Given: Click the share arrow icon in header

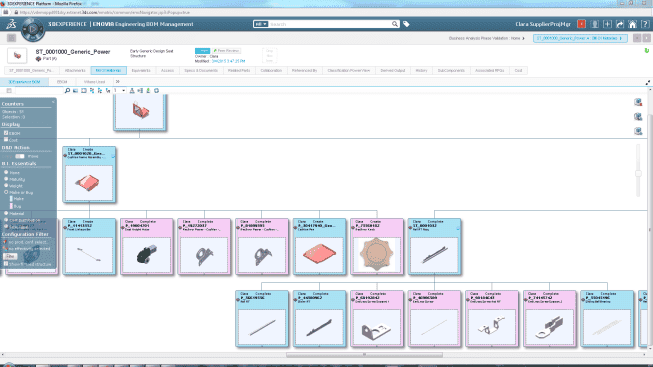Looking at the screenshot, I should click(x=620, y=24).
